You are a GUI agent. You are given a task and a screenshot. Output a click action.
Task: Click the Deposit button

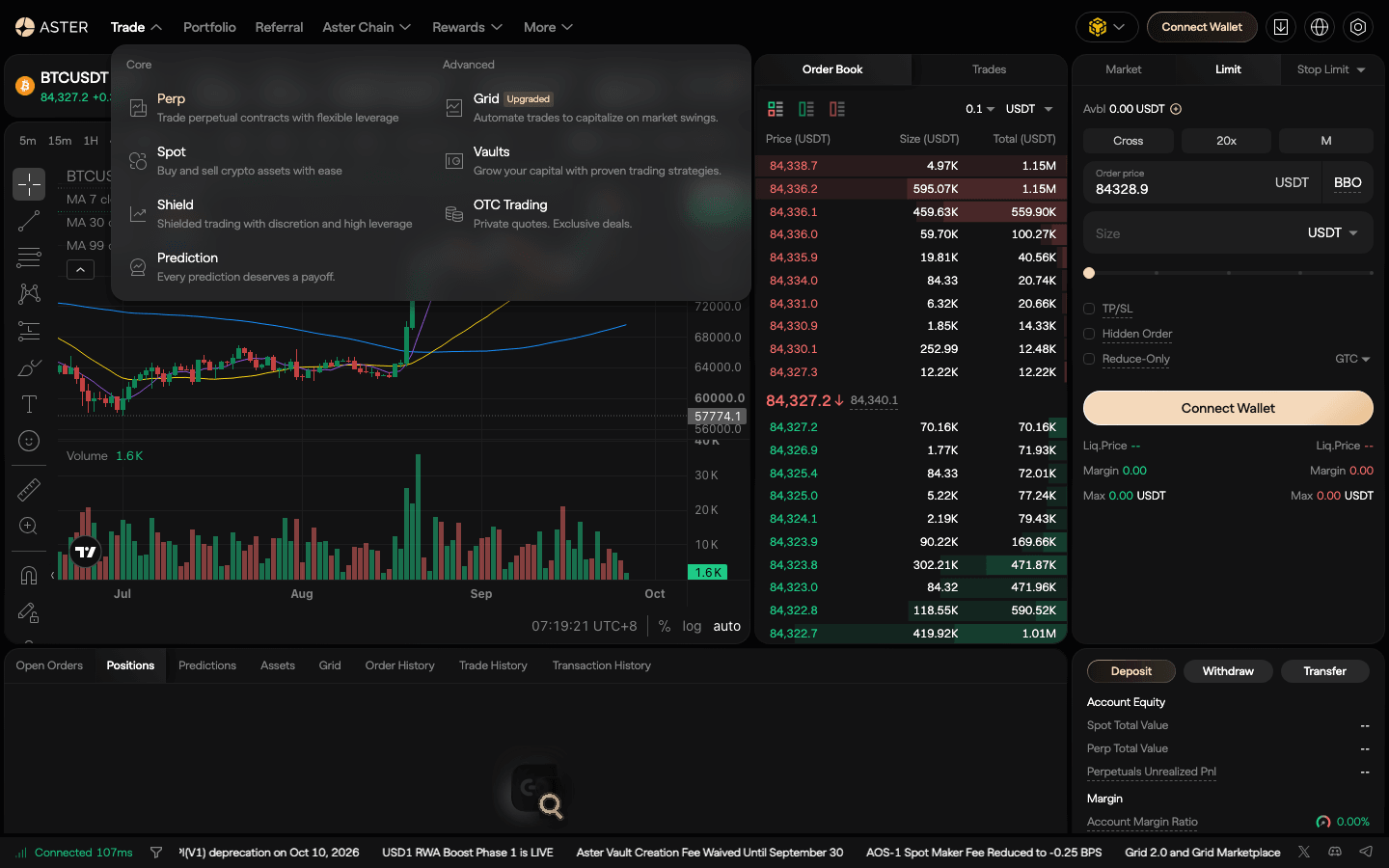click(x=1131, y=671)
